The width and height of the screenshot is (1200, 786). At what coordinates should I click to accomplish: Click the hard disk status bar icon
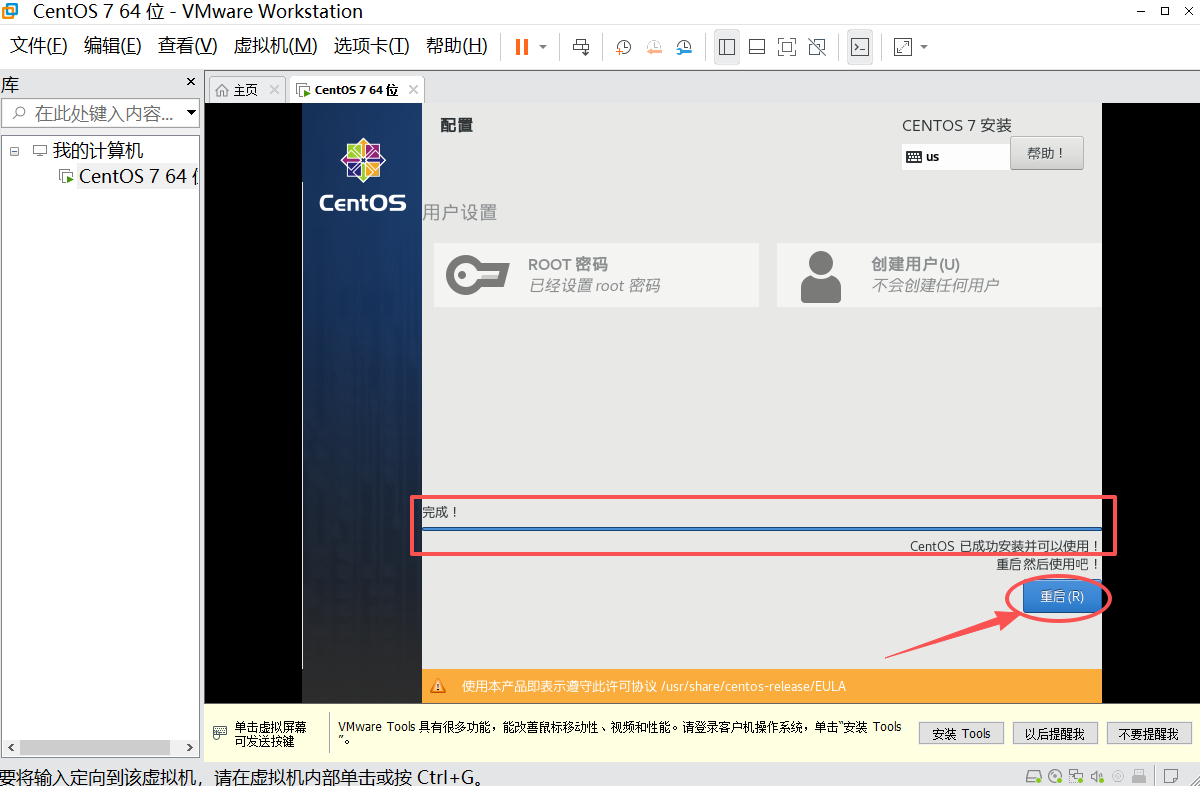[1035, 777]
